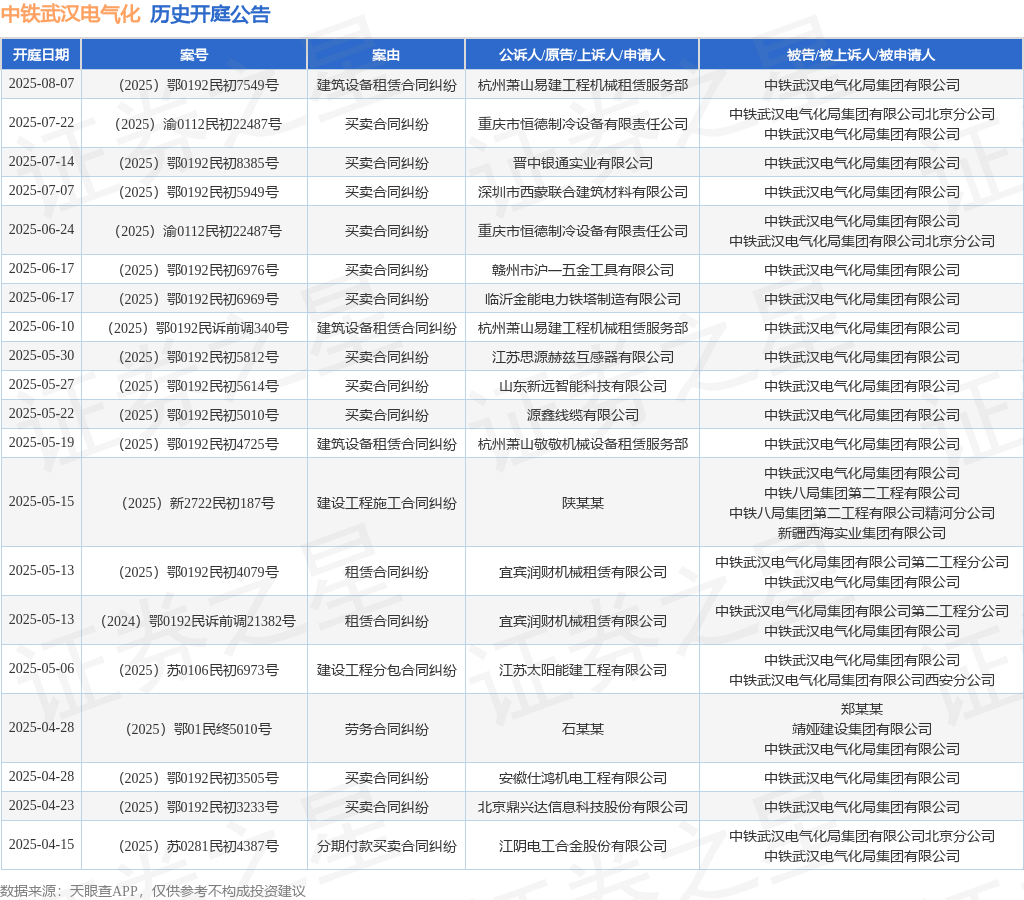This screenshot has width=1024, height=900.
Task: Click defendant "中铁八局集团第二工程有限公司精河分公司"
Action: coord(861,513)
